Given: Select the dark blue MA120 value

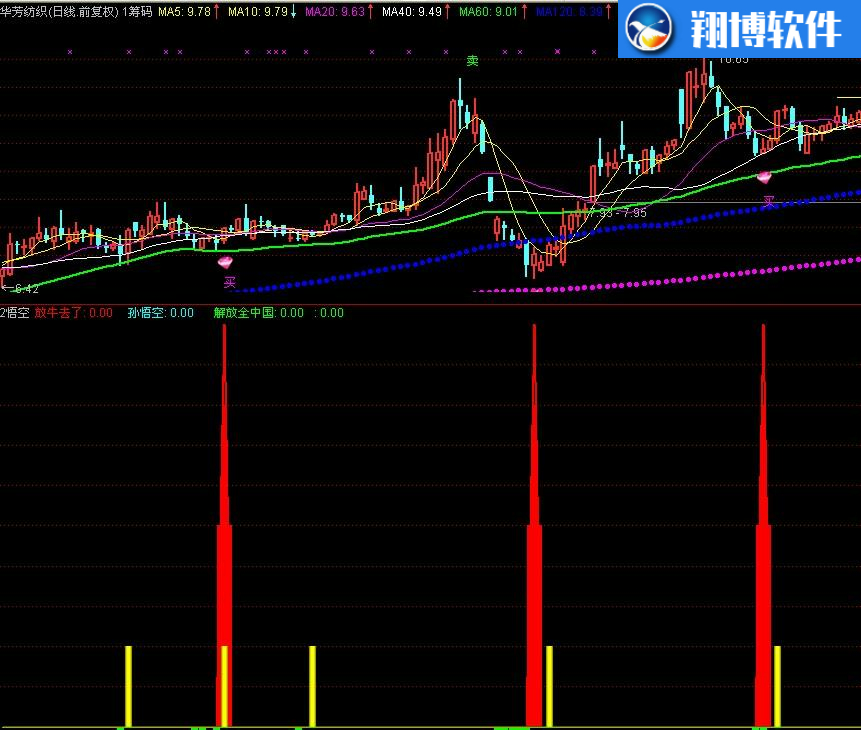Looking at the screenshot, I should click(569, 12).
